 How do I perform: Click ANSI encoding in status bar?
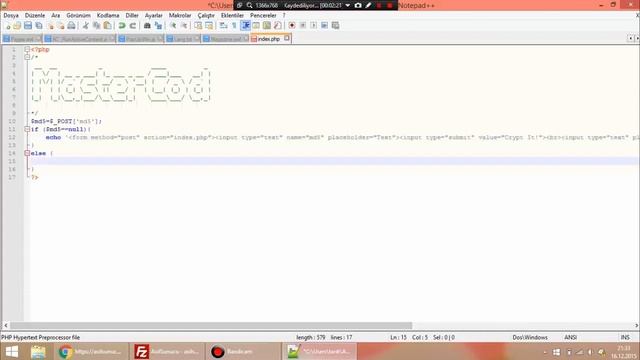[570, 338]
